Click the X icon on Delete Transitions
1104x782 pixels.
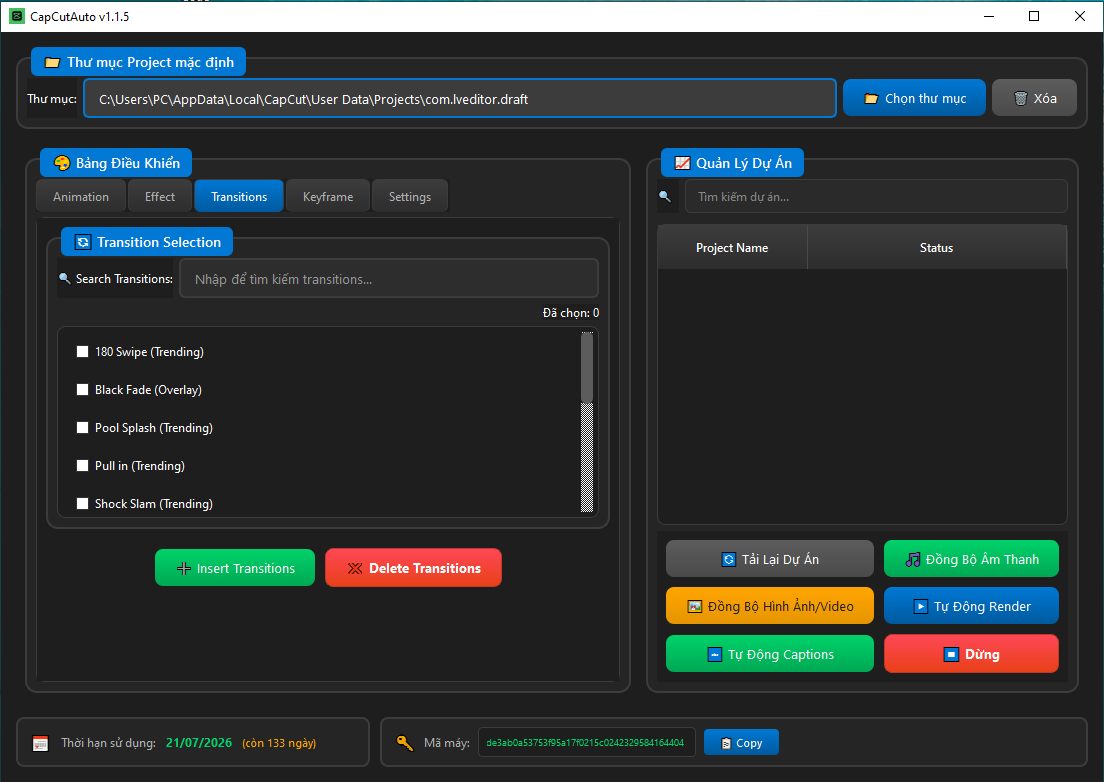click(x=355, y=568)
